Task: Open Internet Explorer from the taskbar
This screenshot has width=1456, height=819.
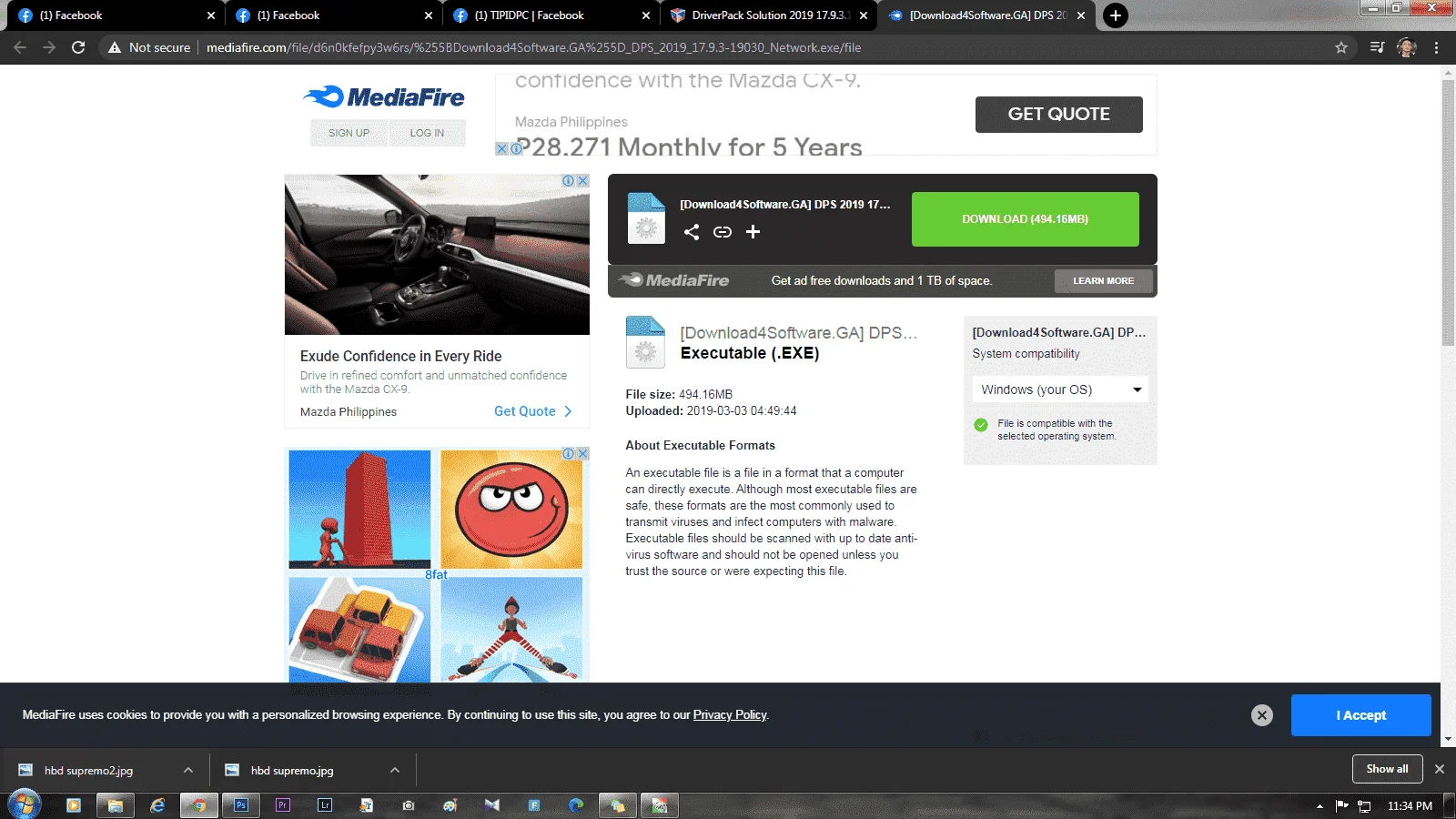Action: click(x=157, y=805)
